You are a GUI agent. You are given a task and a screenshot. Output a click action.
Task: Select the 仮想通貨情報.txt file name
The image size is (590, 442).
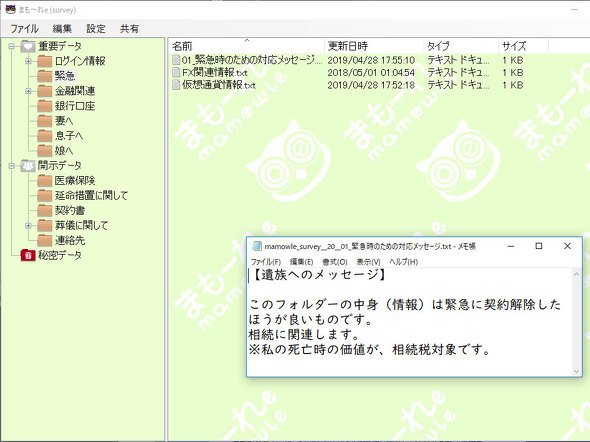click(x=219, y=85)
